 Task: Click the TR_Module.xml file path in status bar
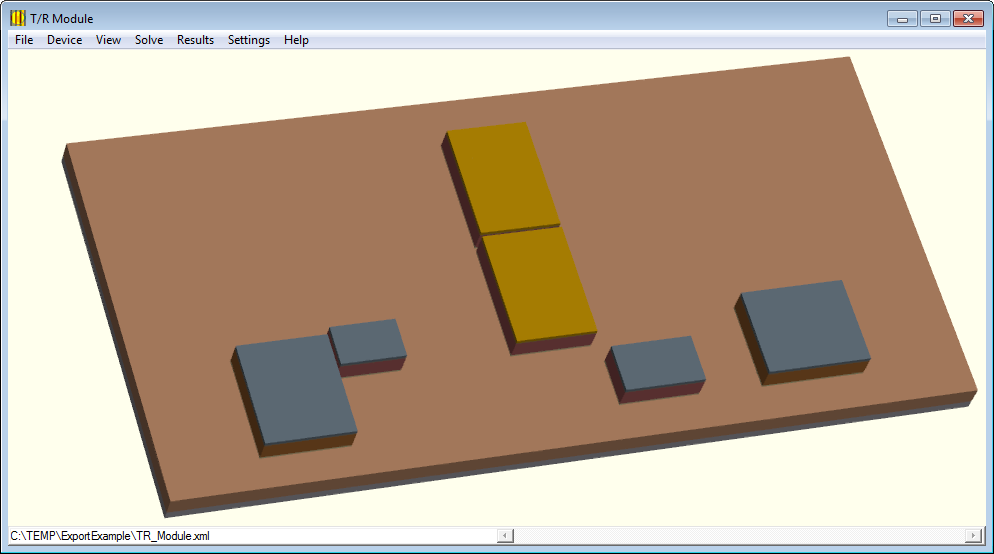tap(110, 536)
